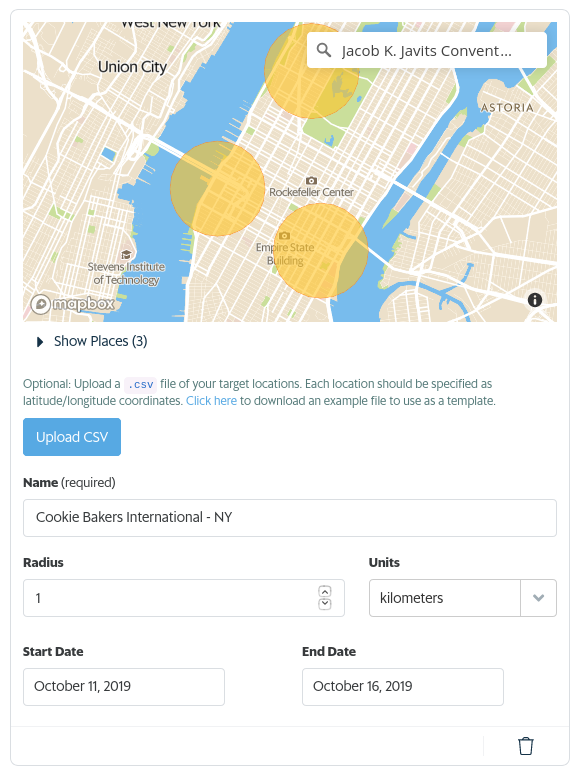Image resolution: width=579 pixels, height=775 pixels.
Task: Open the map attribution info icon
Action: [534, 300]
